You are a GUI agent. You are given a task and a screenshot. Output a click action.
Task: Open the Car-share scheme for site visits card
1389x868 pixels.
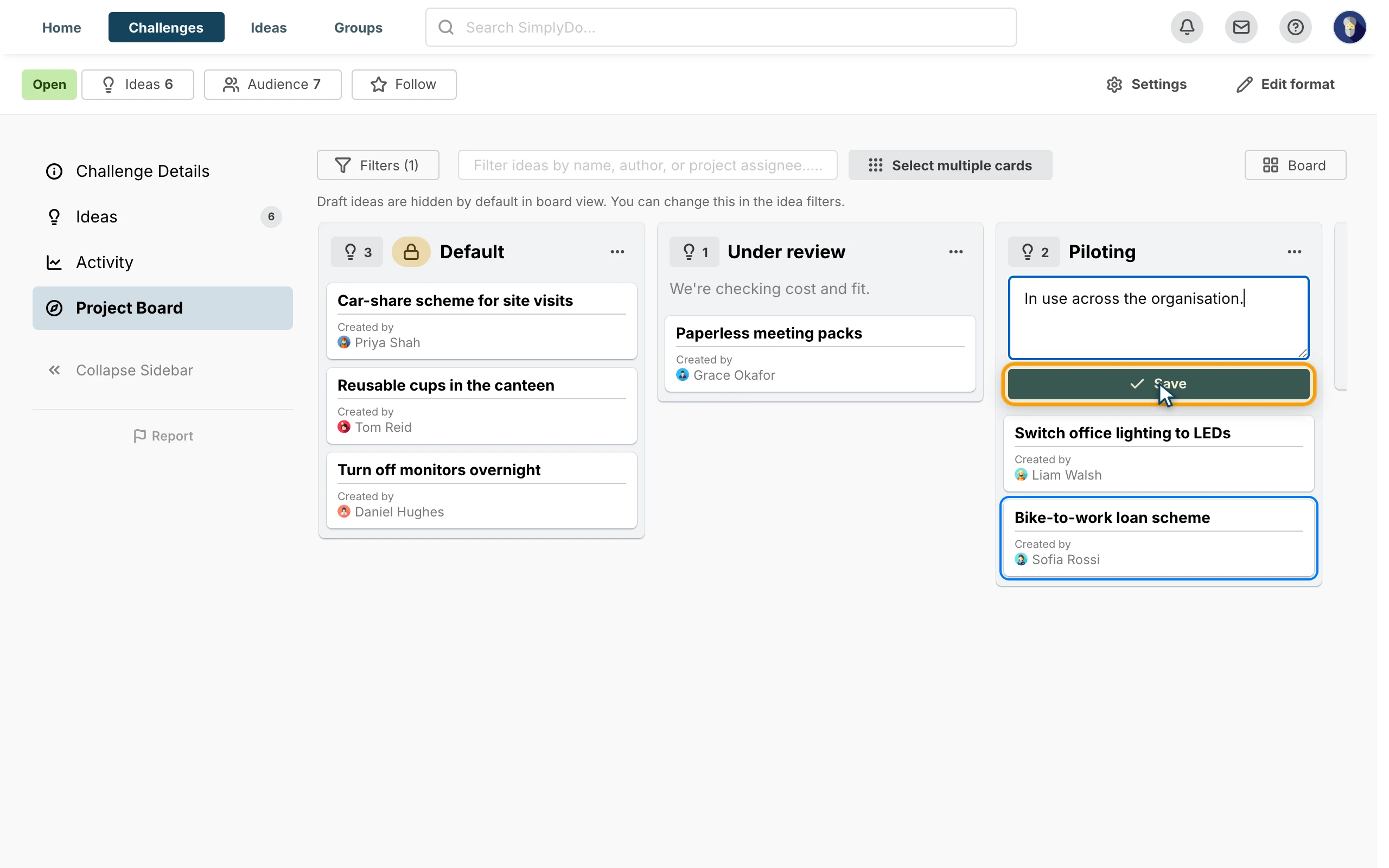pyautogui.click(x=481, y=321)
